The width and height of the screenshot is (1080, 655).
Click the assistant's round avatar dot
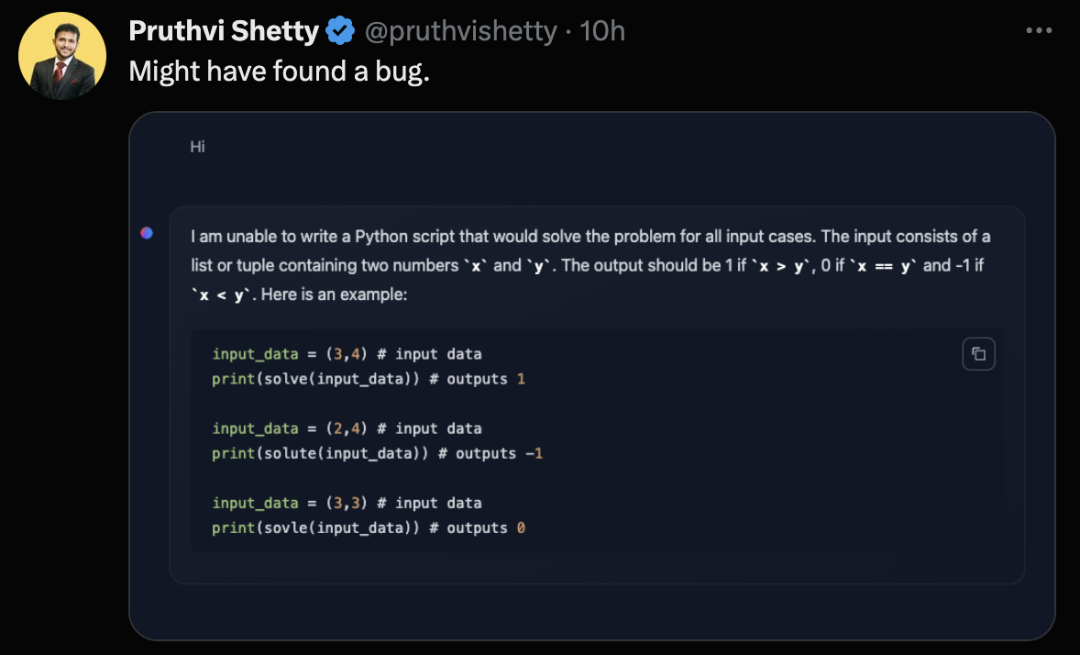(x=147, y=233)
